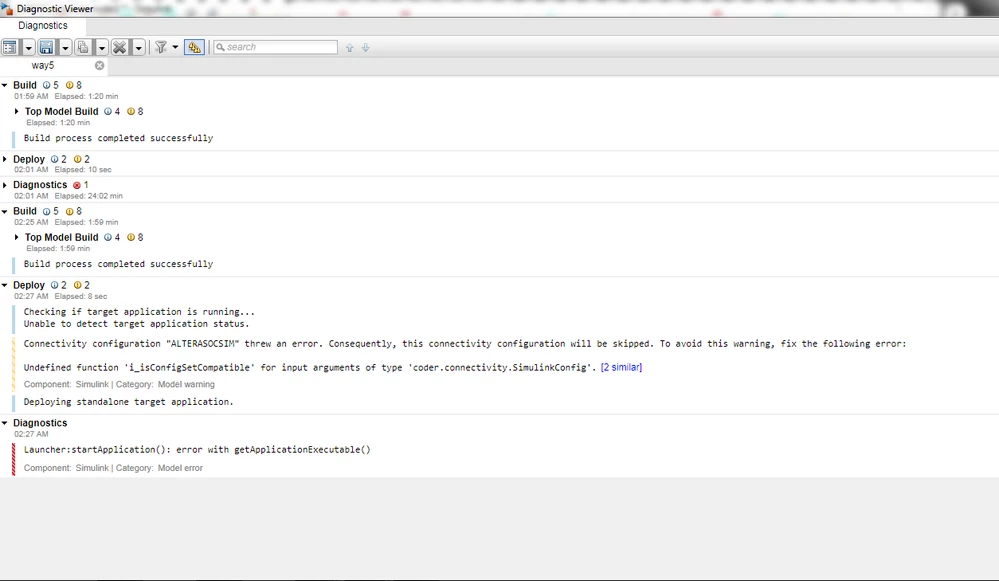Viewport: 999px width, 581px height.
Task: Click the save diagnostics floppy icon
Action: pos(46,47)
